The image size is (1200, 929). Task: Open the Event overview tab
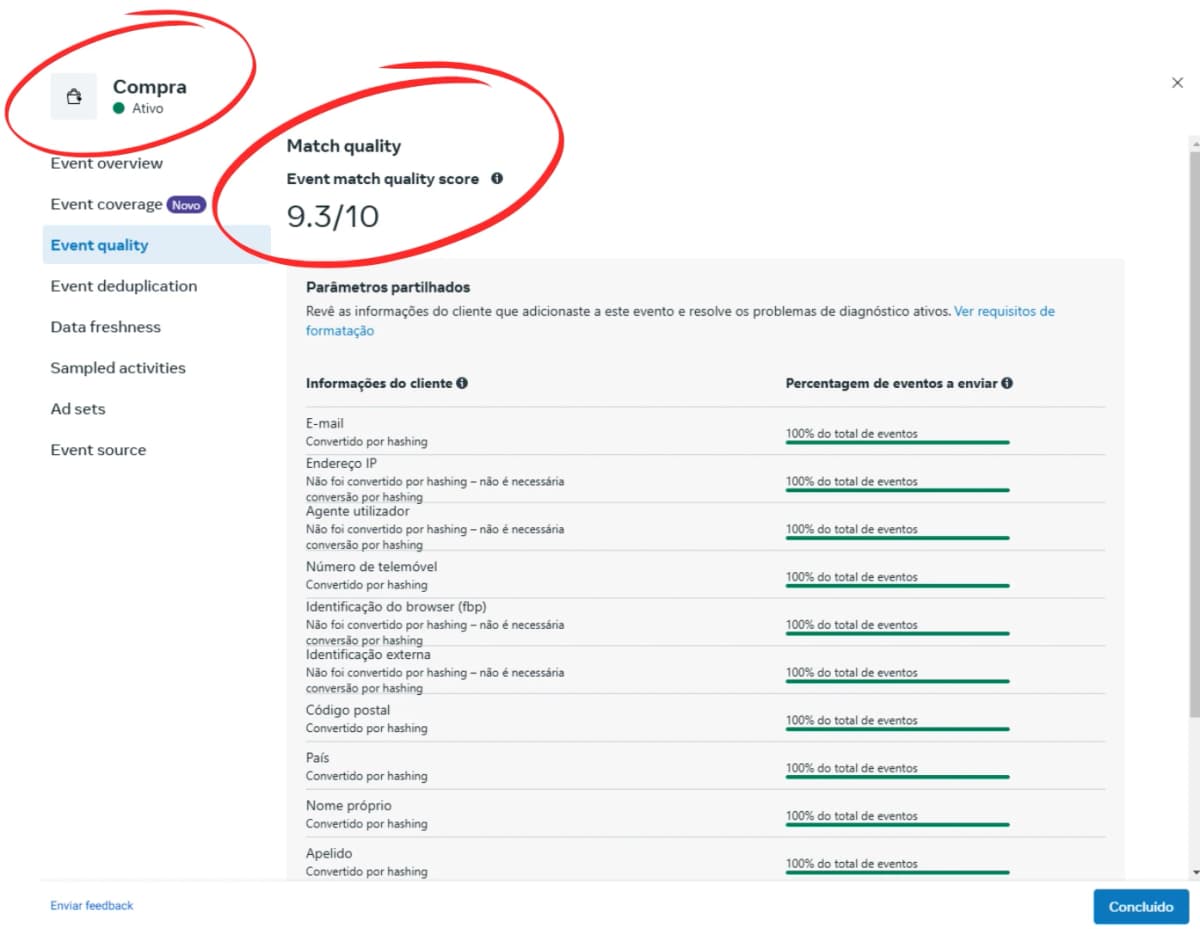[106, 163]
